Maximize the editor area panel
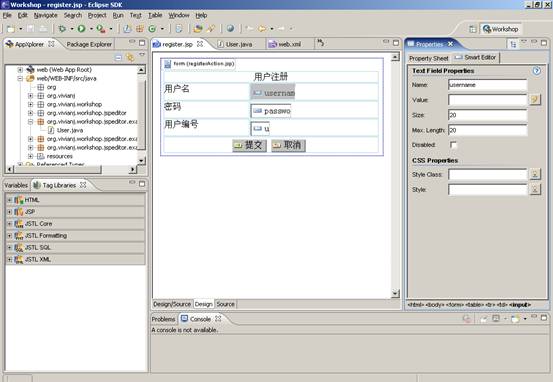The image size is (553, 382). (x=396, y=43)
